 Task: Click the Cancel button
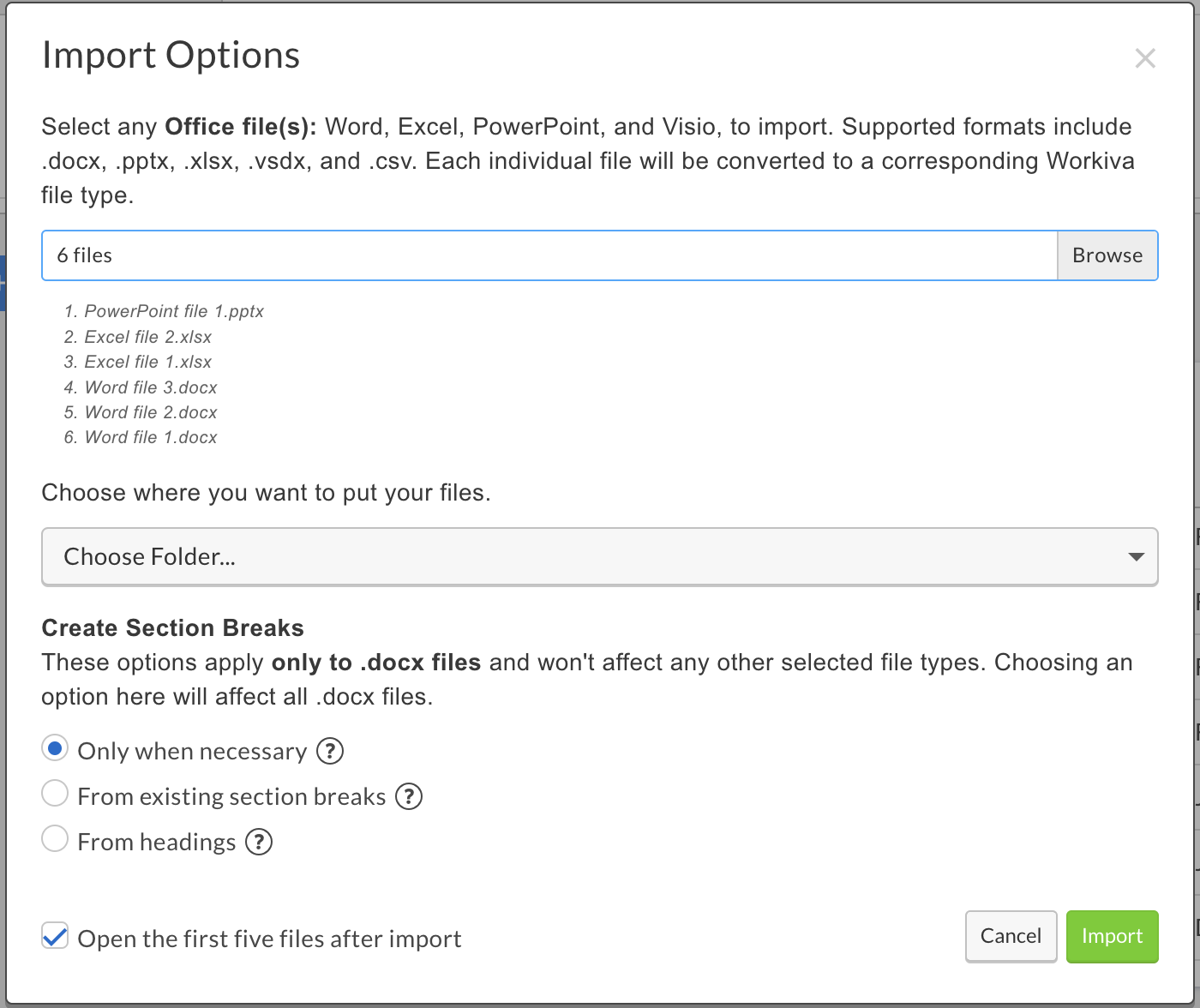1011,936
